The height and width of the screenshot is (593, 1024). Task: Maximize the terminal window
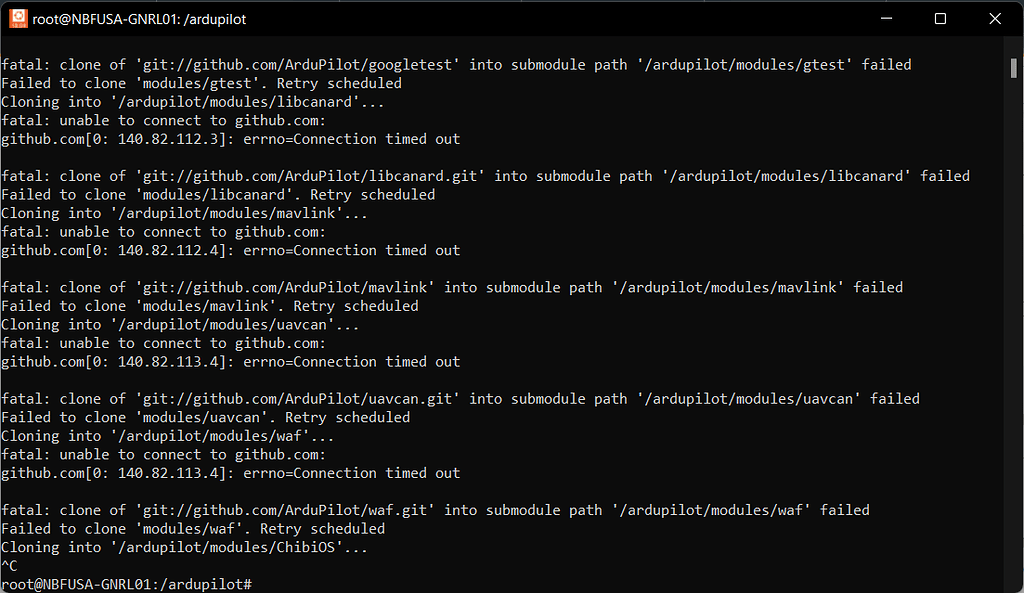[940, 18]
